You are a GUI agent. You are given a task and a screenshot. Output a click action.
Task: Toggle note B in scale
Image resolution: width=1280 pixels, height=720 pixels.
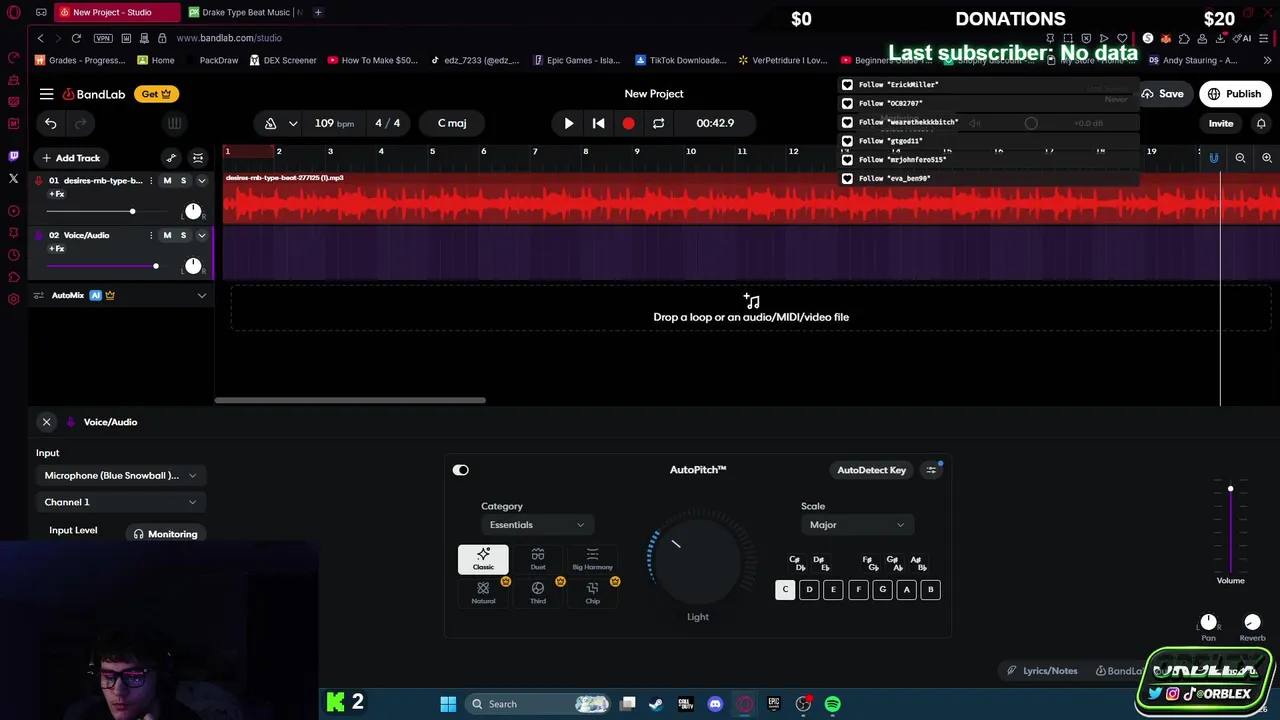[931, 590]
